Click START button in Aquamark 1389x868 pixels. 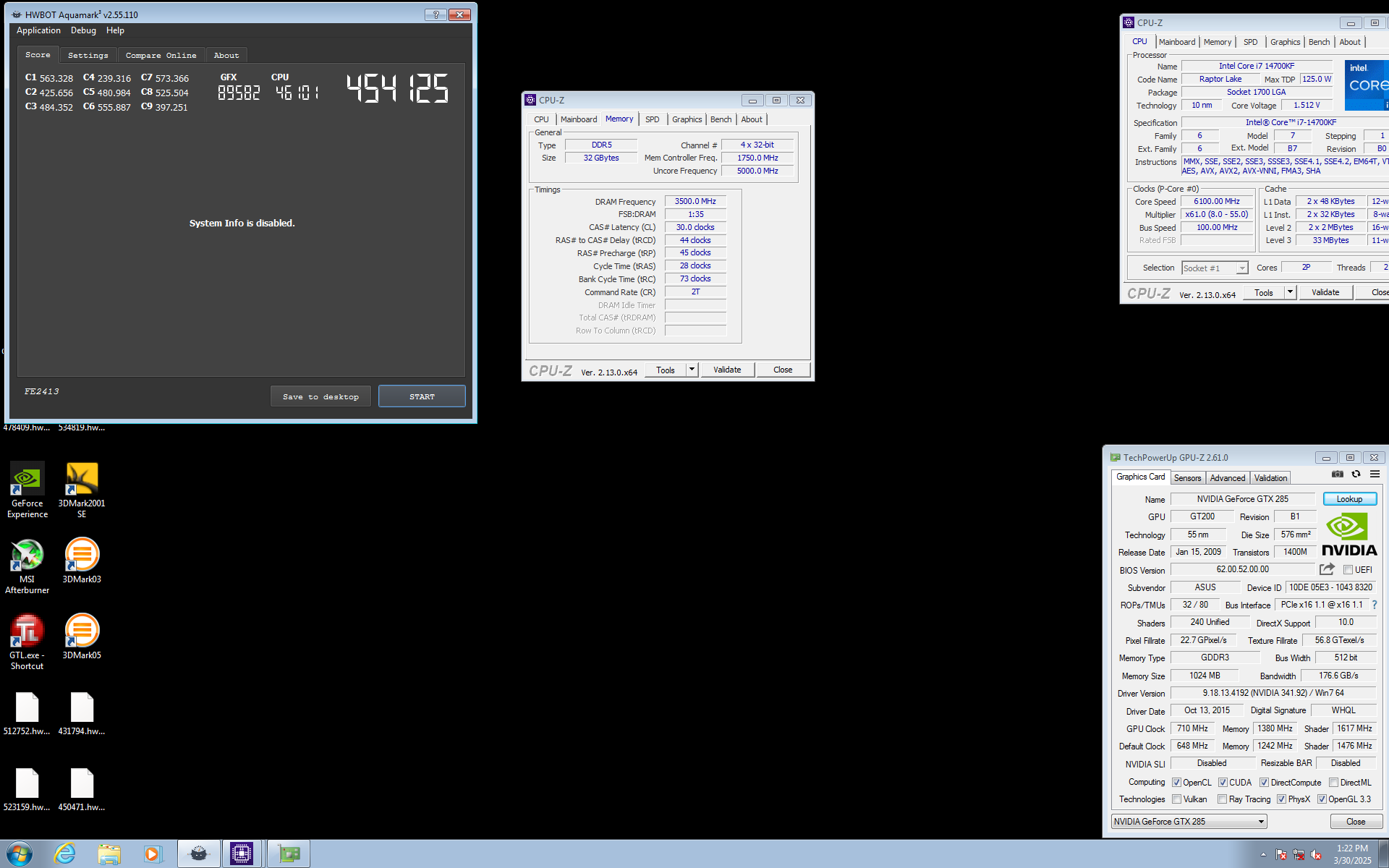tap(422, 396)
